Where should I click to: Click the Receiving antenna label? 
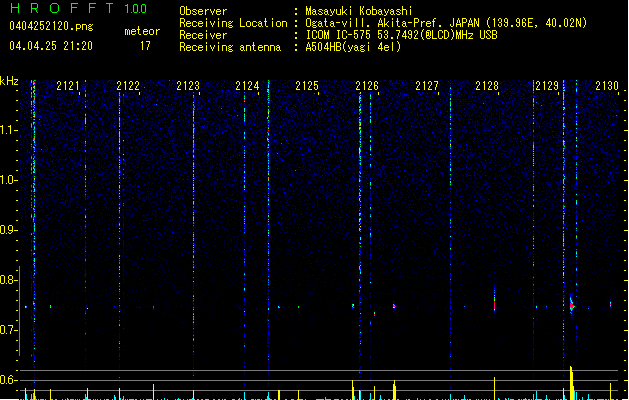click(230, 47)
